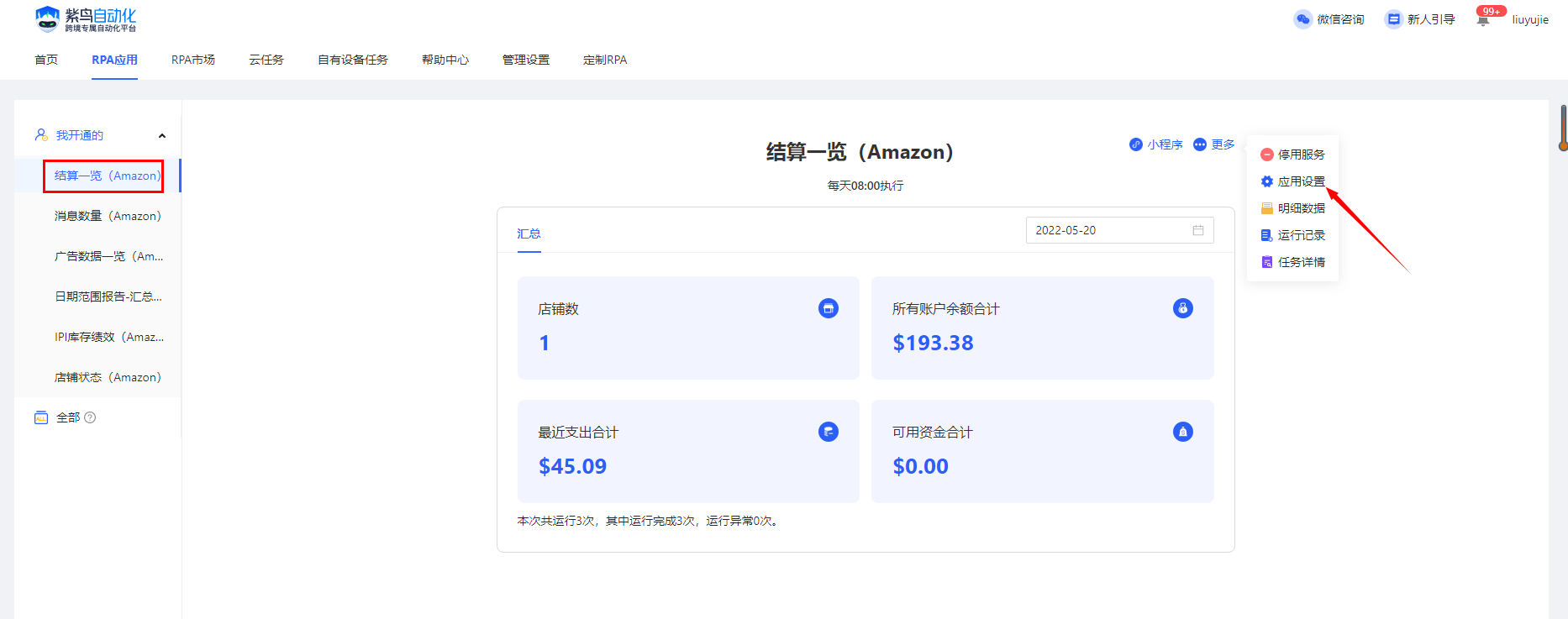Click the user icon beside 我开通的
1568x619 pixels.
point(41,135)
